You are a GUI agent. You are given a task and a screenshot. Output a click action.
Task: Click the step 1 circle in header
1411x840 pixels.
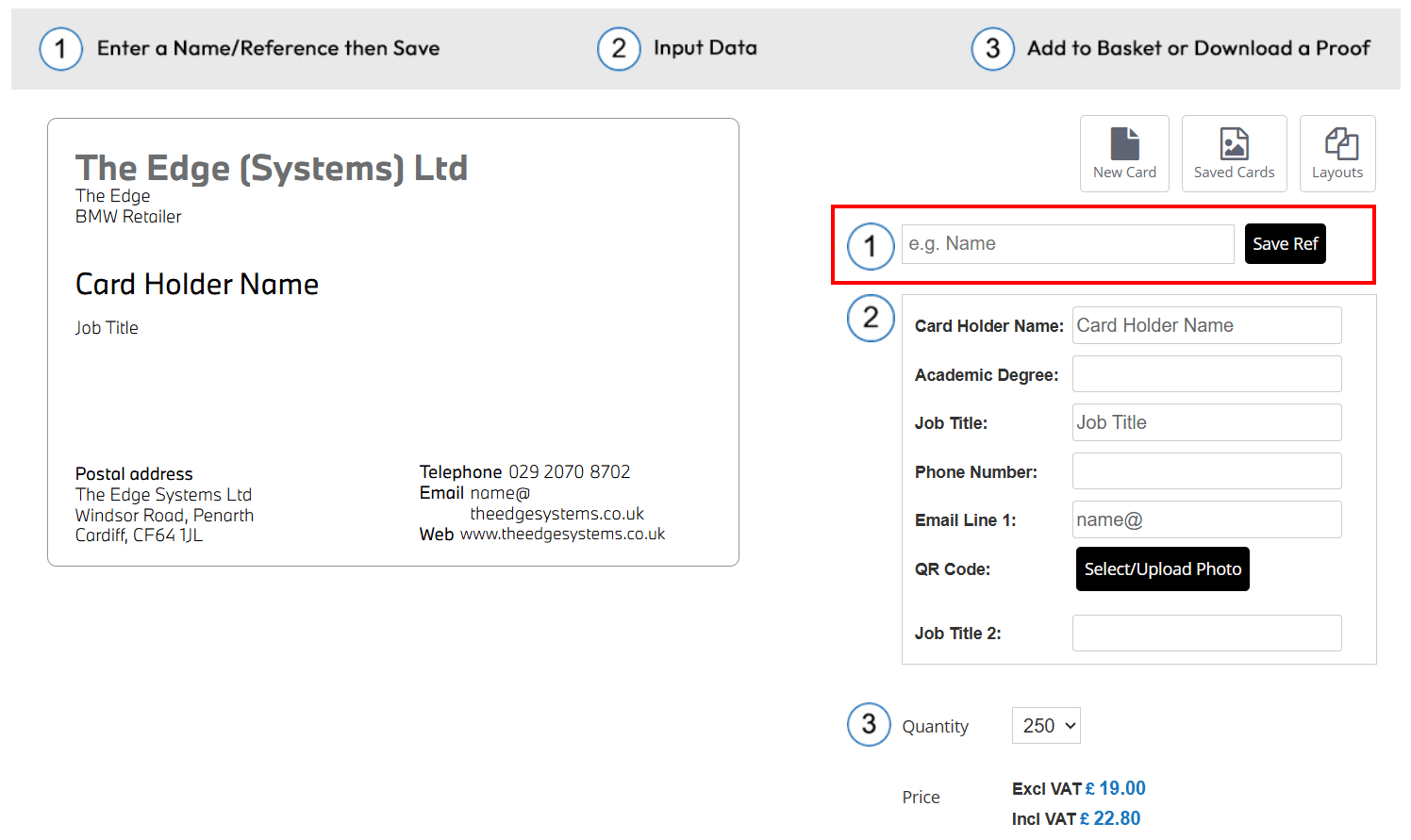(61, 48)
